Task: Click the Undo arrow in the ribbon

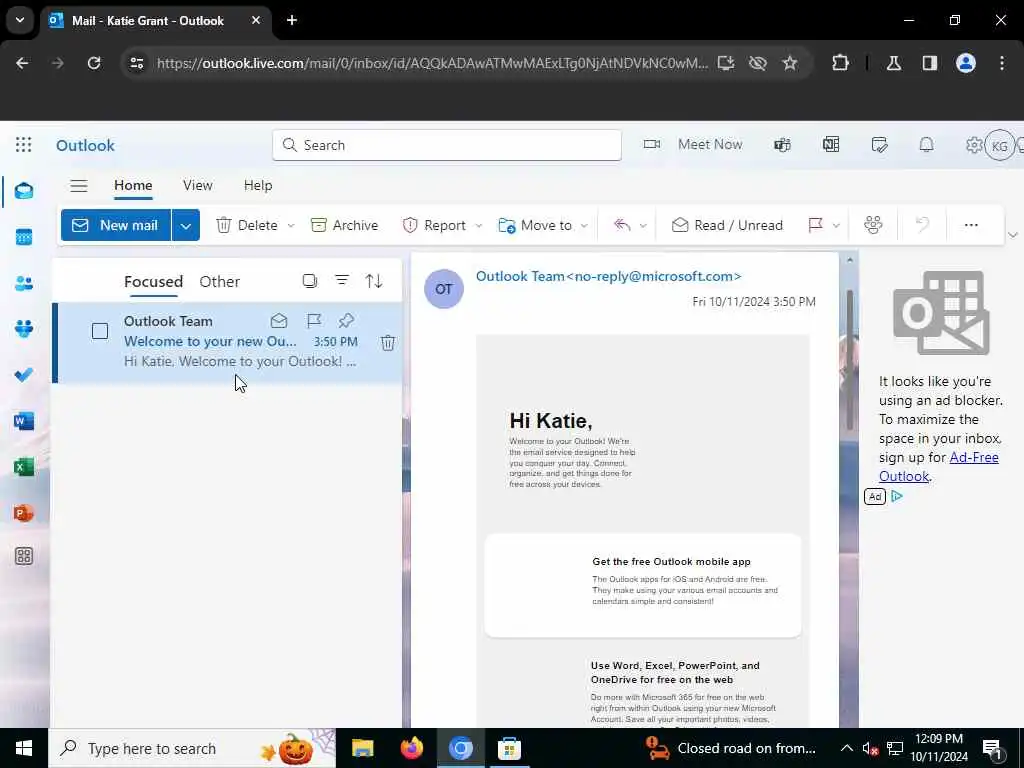Action: [x=922, y=225]
